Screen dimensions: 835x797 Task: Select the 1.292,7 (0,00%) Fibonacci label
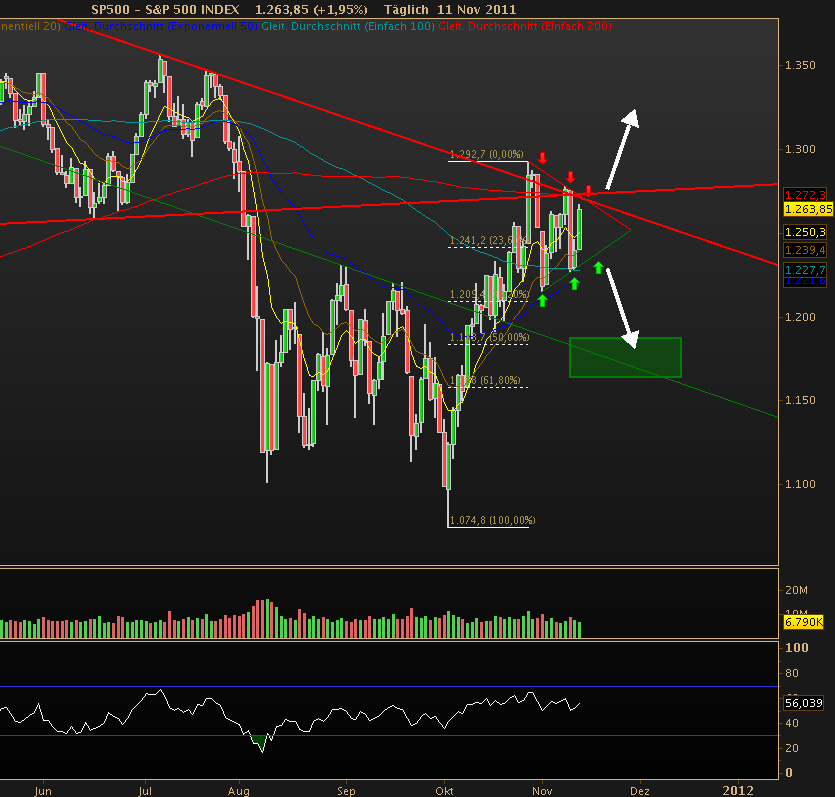tap(487, 154)
